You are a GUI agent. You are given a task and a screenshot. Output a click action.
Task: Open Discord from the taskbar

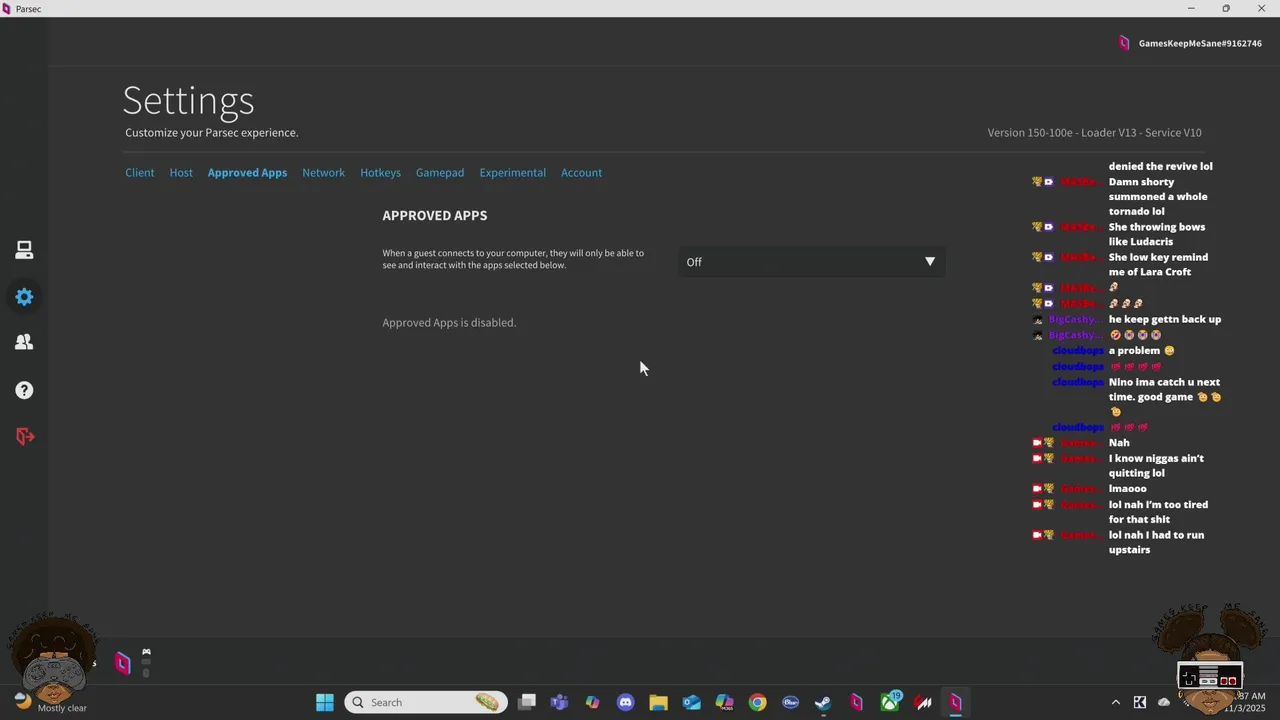(x=626, y=702)
